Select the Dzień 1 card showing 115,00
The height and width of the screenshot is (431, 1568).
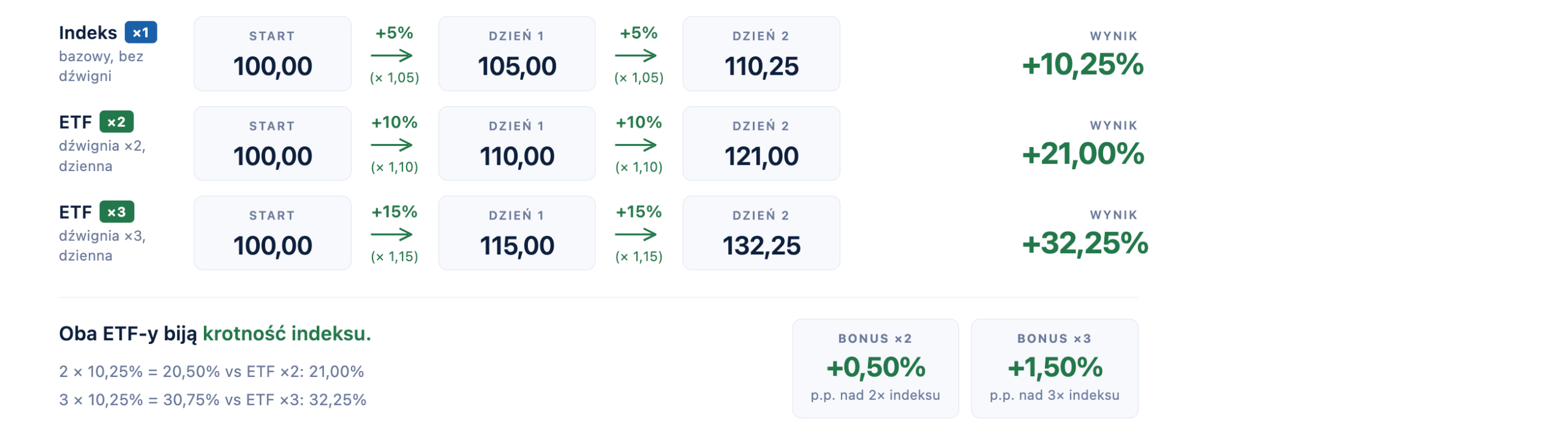click(516, 233)
